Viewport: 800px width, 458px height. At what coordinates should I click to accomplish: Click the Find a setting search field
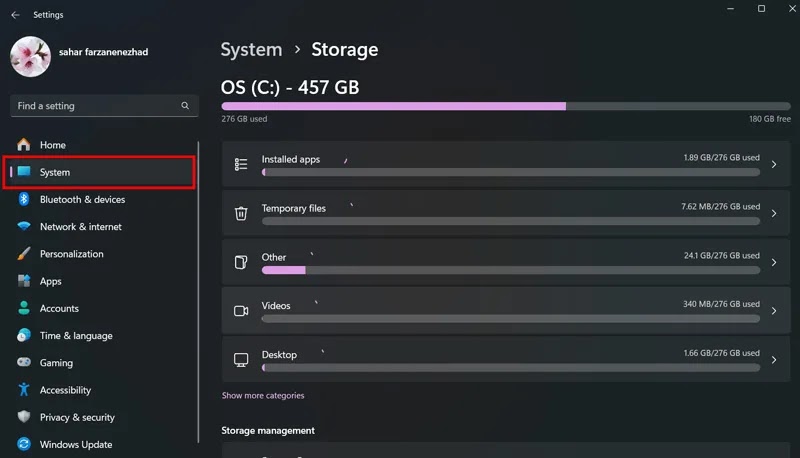104,106
